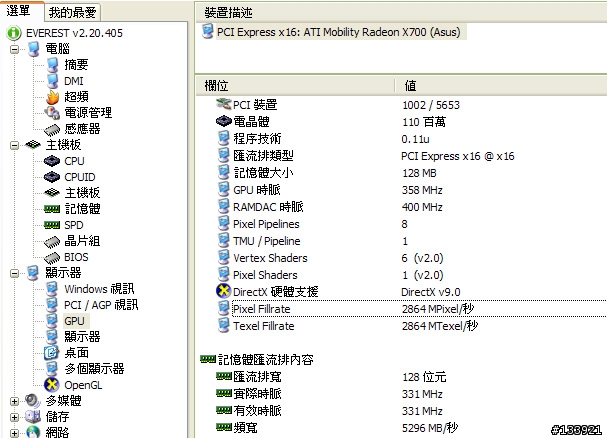This screenshot has width=607, height=438.
Task: Click the 多媒體 speaker icon
Action: (33, 401)
